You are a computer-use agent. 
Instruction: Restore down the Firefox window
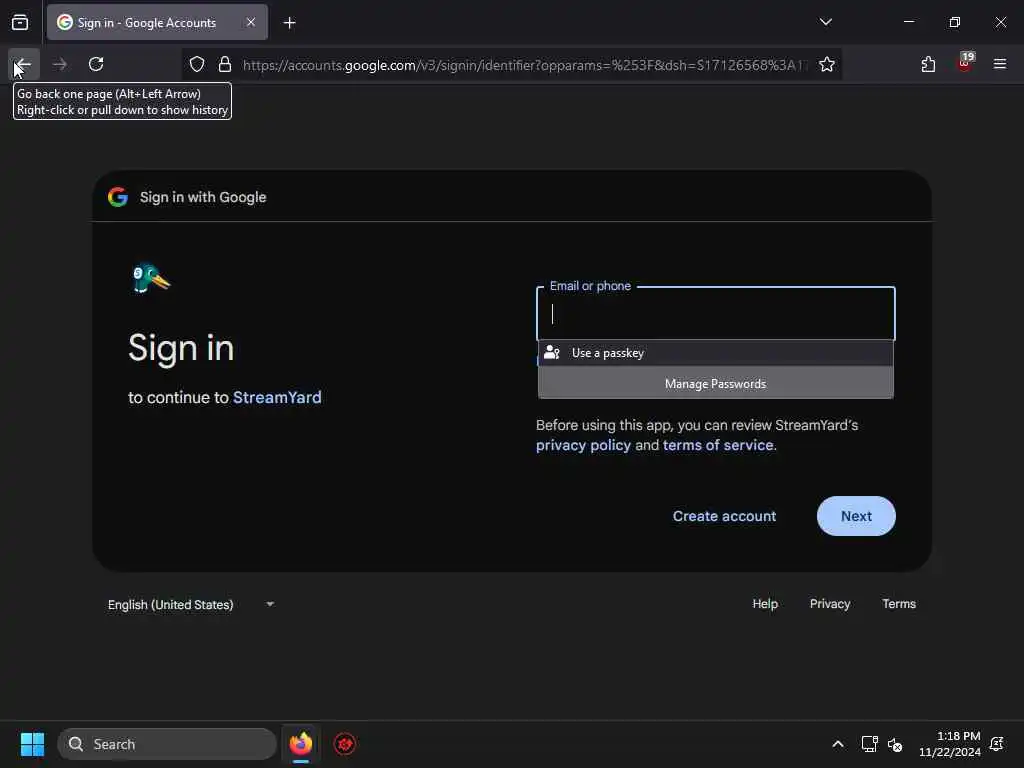(x=954, y=22)
